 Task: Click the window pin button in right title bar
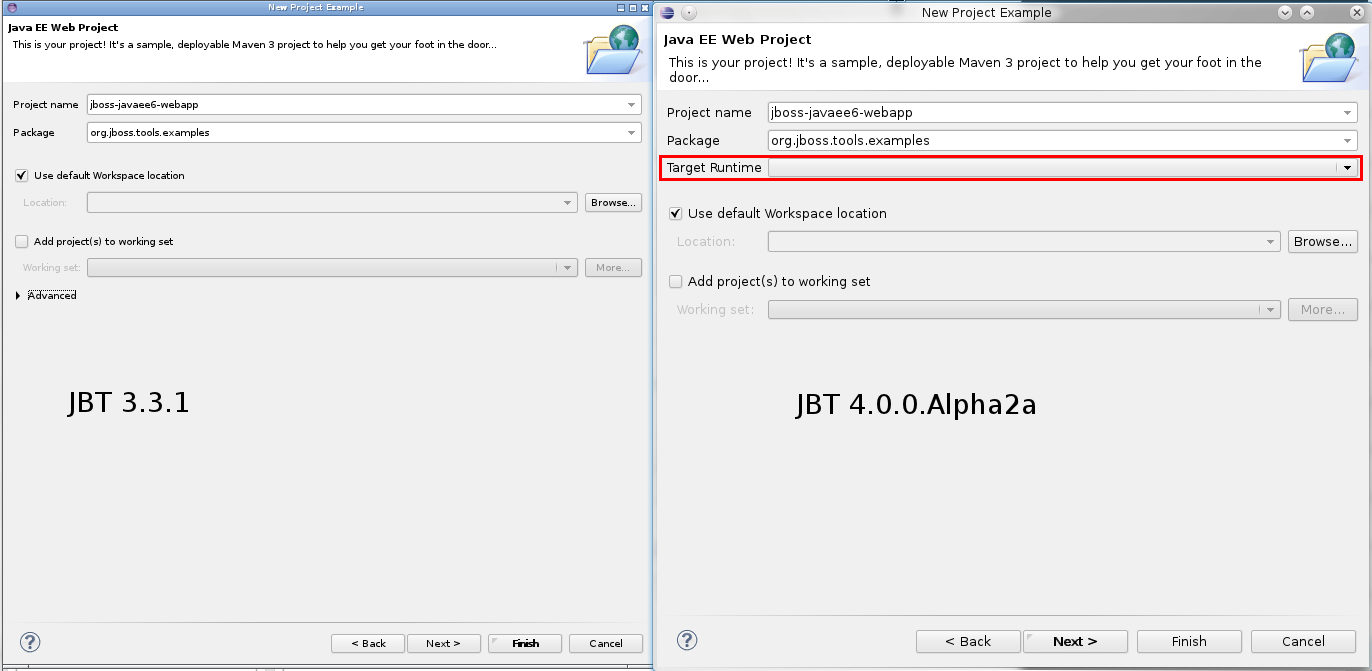[x=689, y=12]
